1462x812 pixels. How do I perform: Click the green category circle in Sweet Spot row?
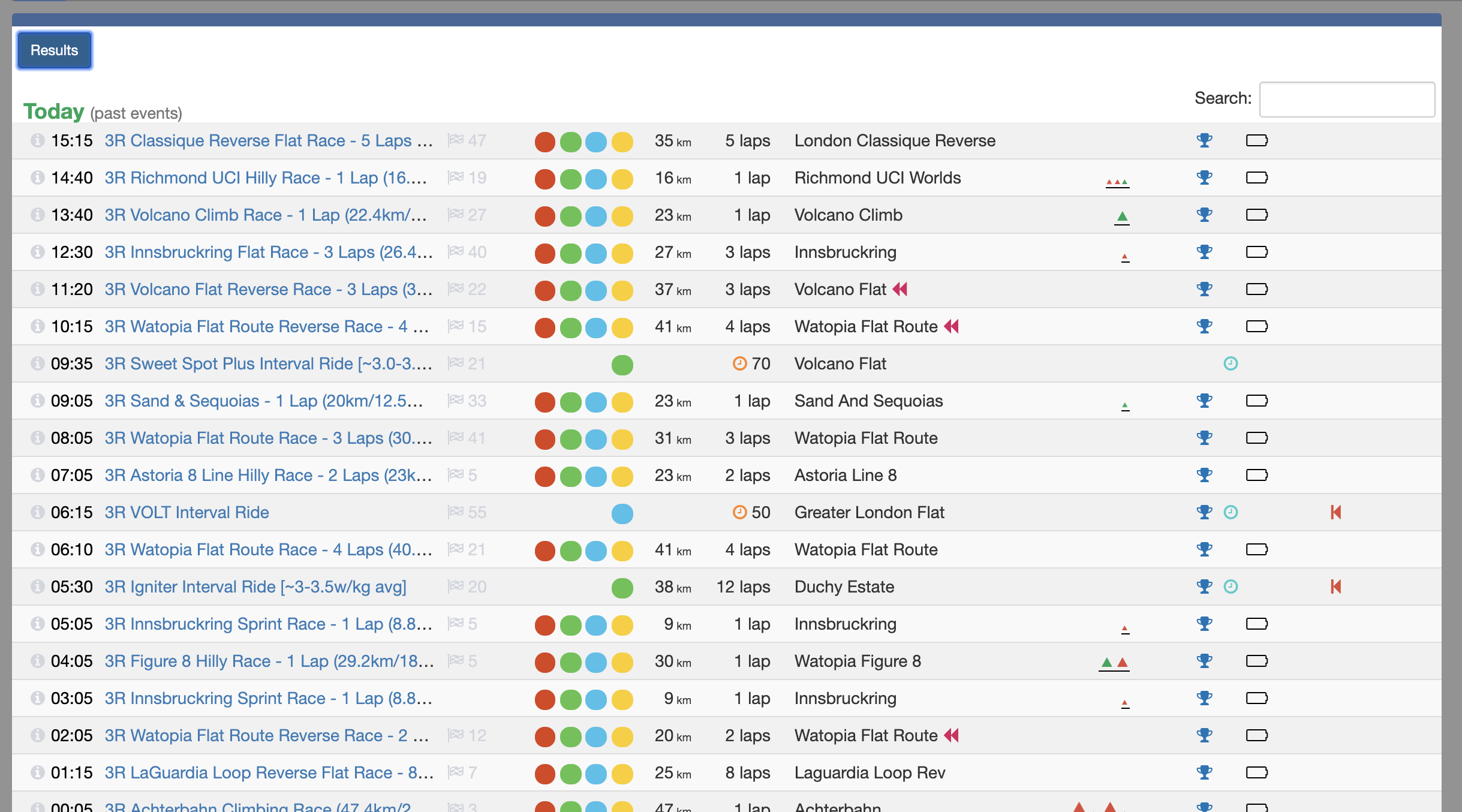pyautogui.click(x=622, y=365)
